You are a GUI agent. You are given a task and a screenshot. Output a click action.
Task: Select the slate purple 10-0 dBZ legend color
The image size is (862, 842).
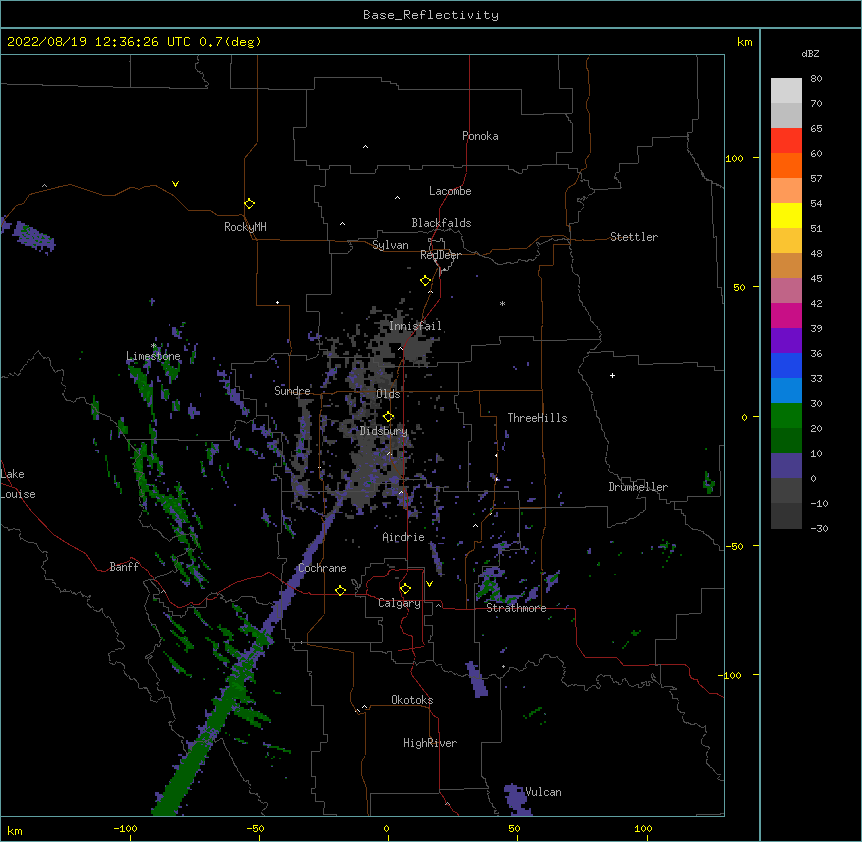pyautogui.click(x=786, y=466)
